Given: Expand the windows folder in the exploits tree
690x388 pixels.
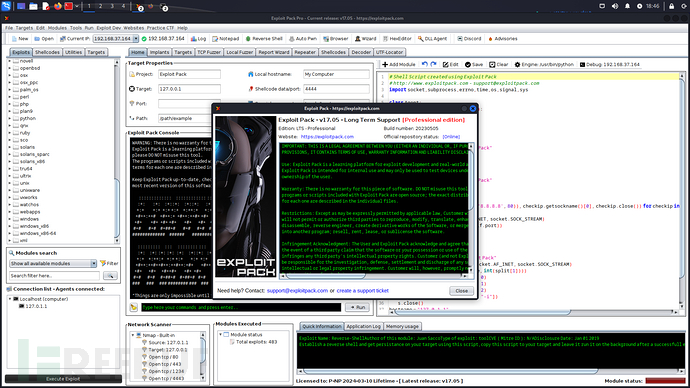Looking at the screenshot, I should (10, 219).
